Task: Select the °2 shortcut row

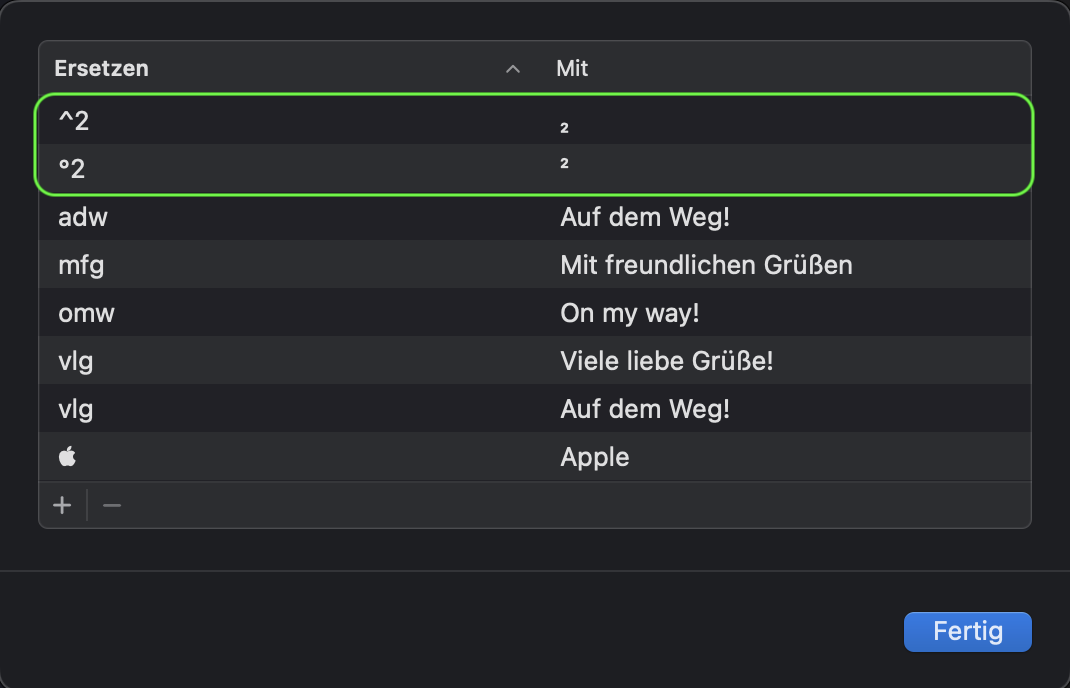Action: click(x=73, y=168)
